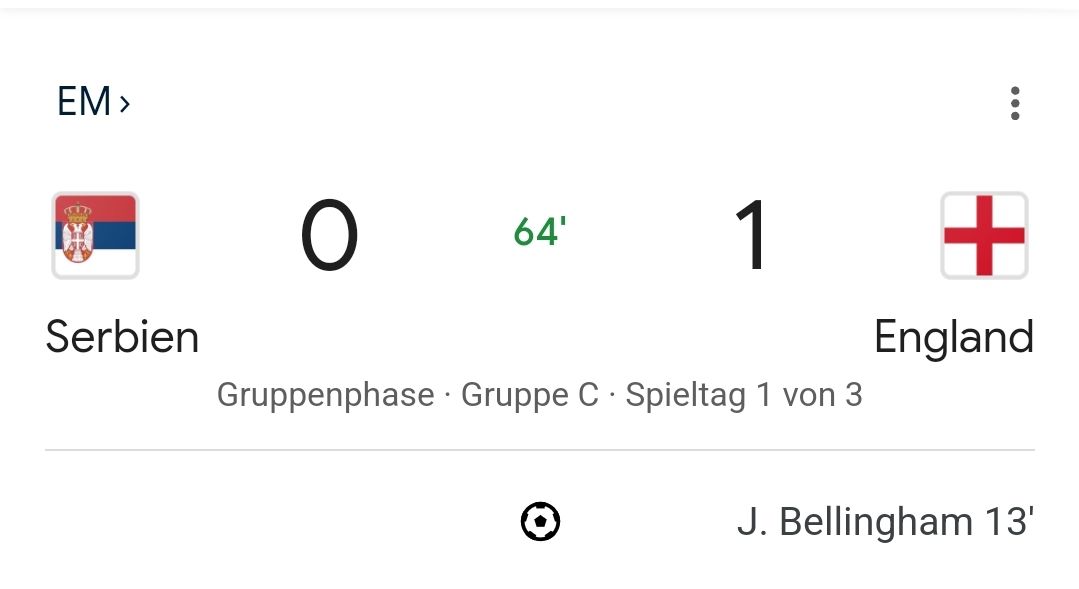The height and width of the screenshot is (589, 1079).
Task: Open the three-dot more options menu
Action: pos(1015,103)
